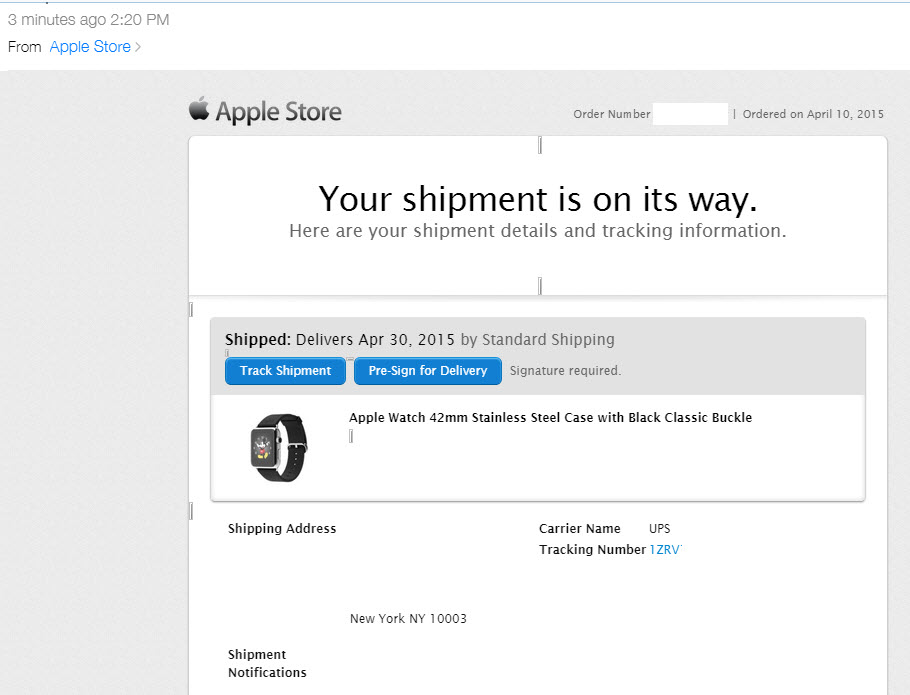
Task: Click the 'Tracking Number' label
Action: coord(592,549)
